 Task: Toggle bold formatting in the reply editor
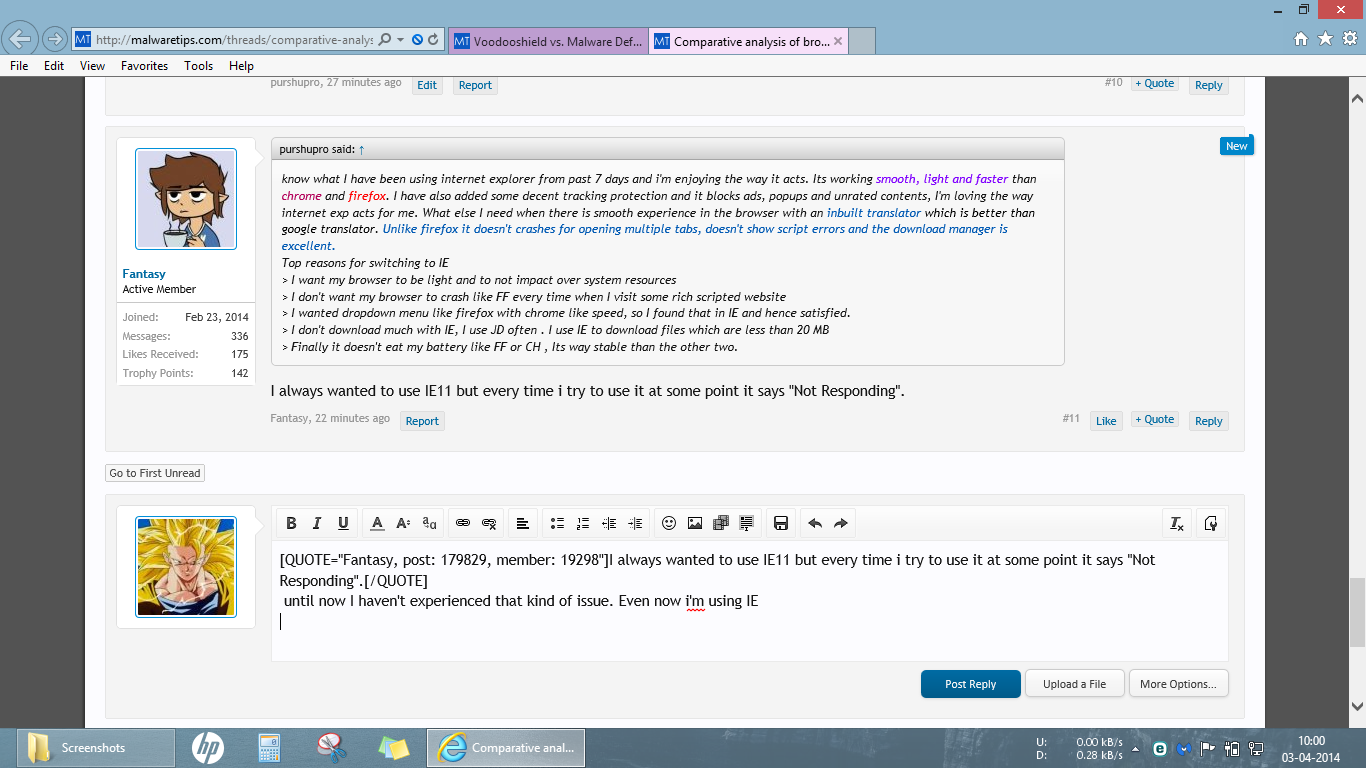(291, 523)
